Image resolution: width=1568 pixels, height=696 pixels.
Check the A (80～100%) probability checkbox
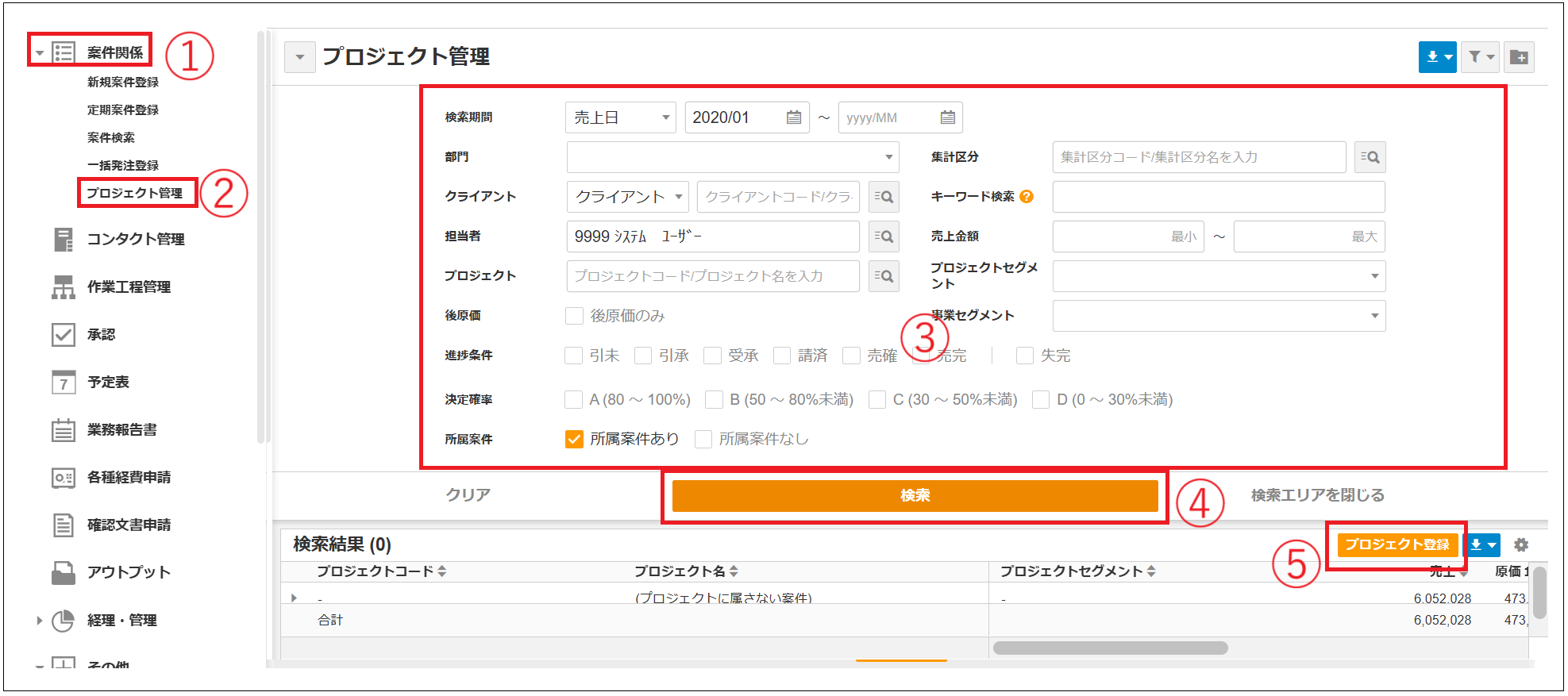573,399
